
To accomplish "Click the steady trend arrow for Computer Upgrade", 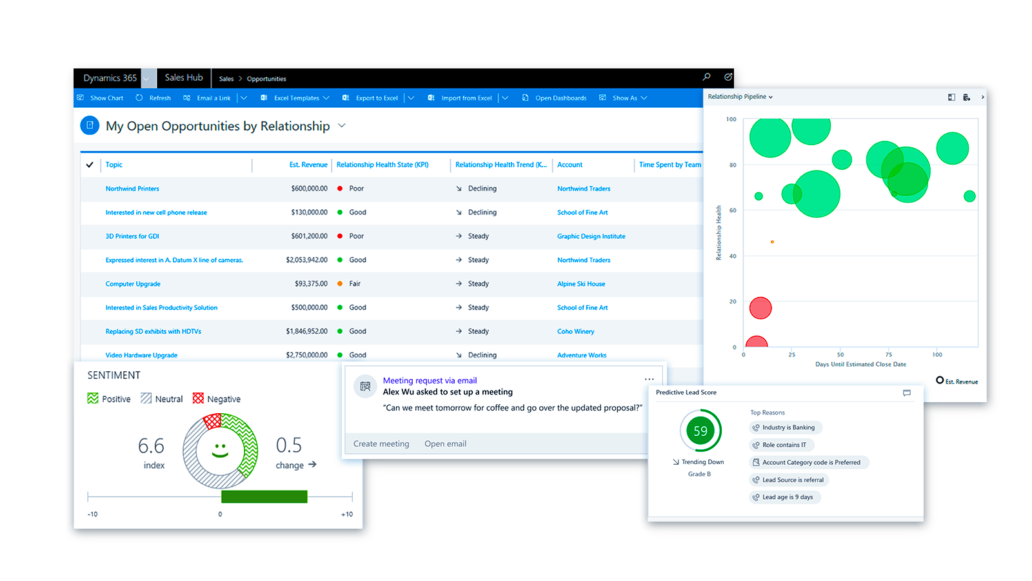I will (459, 284).
